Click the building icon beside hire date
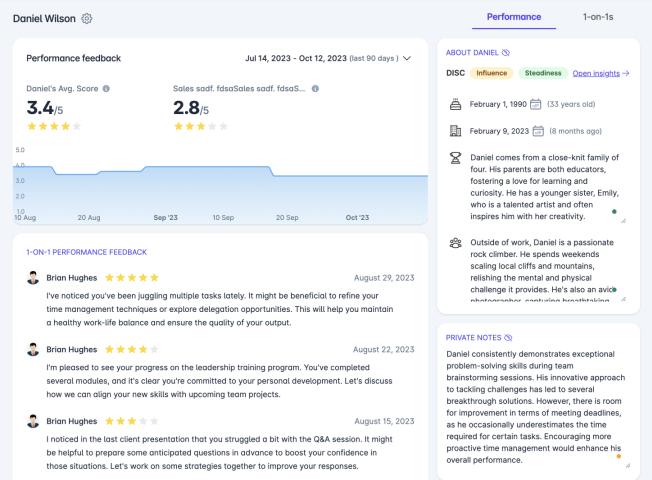Screen dimensions: 652x480 [454, 130]
